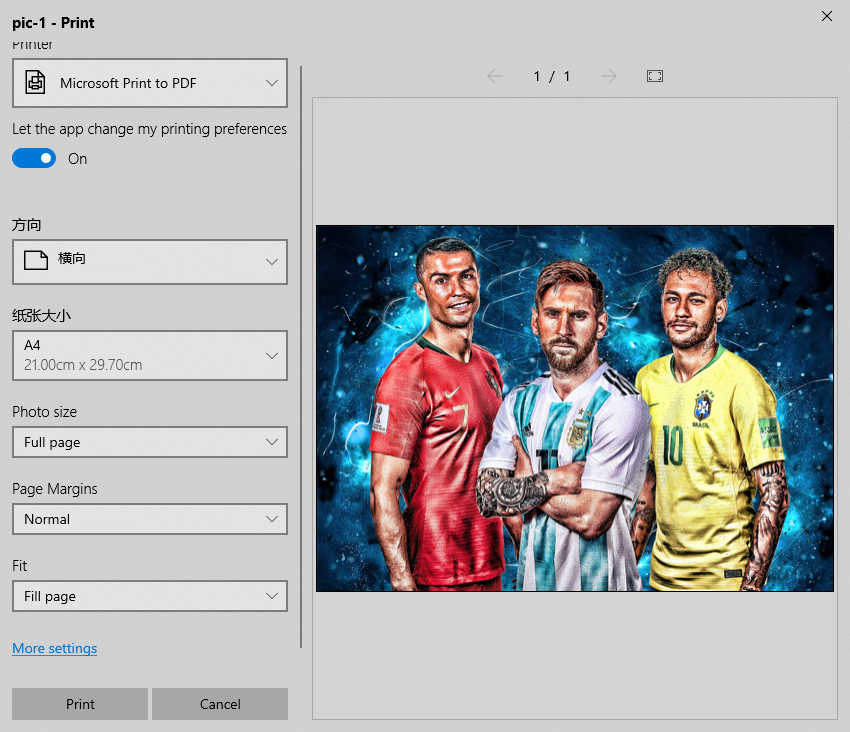Click the 1 / 1 page indicator
Viewport: 850px width, 732px height.
(552, 76)
